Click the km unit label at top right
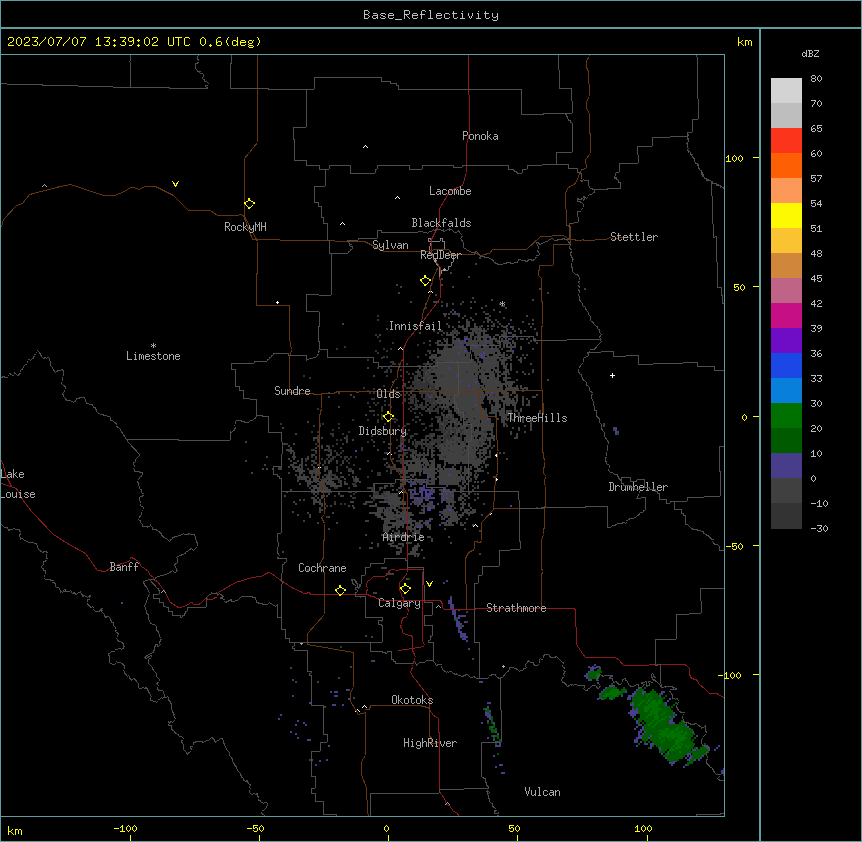Screen dimensions: 862x842 744,42
